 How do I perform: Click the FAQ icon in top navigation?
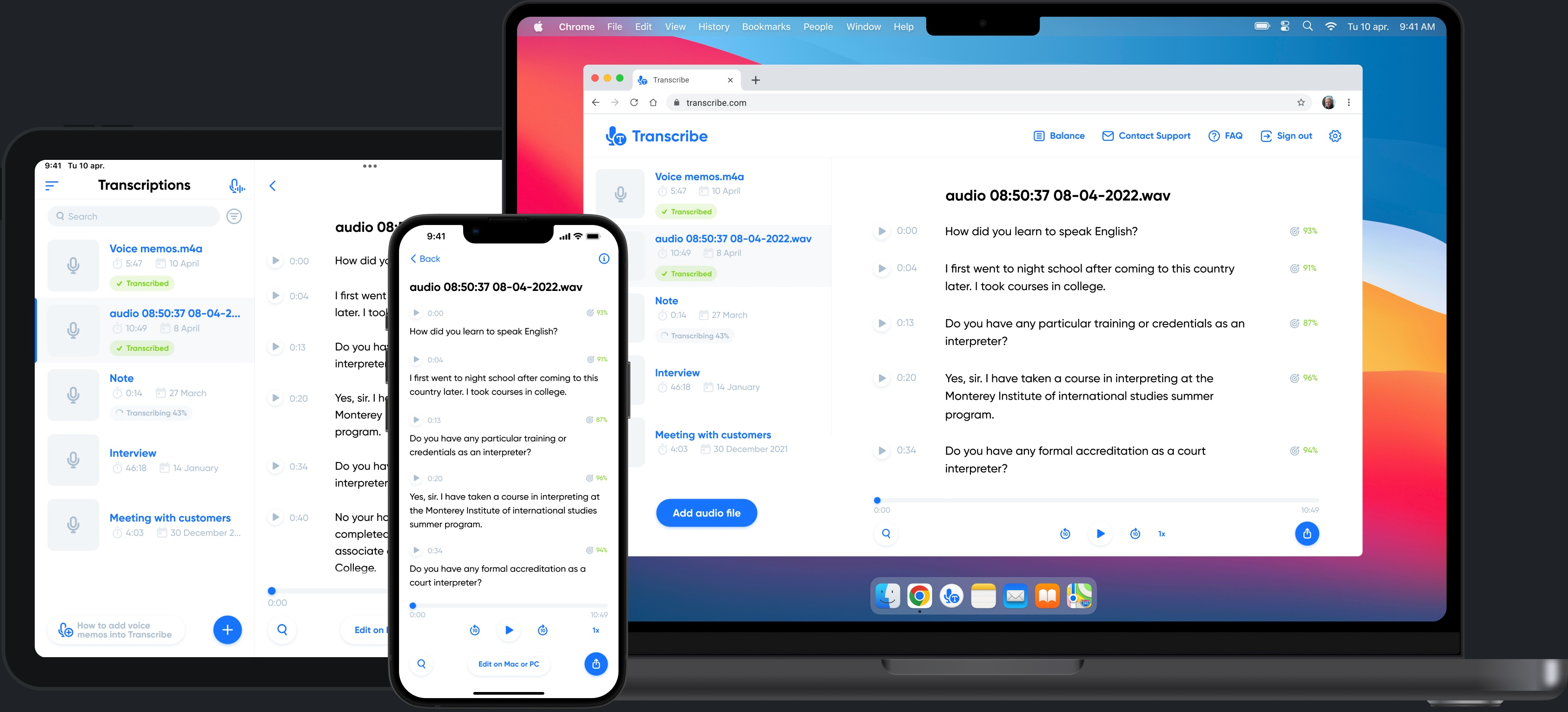tap(1216, 136)
